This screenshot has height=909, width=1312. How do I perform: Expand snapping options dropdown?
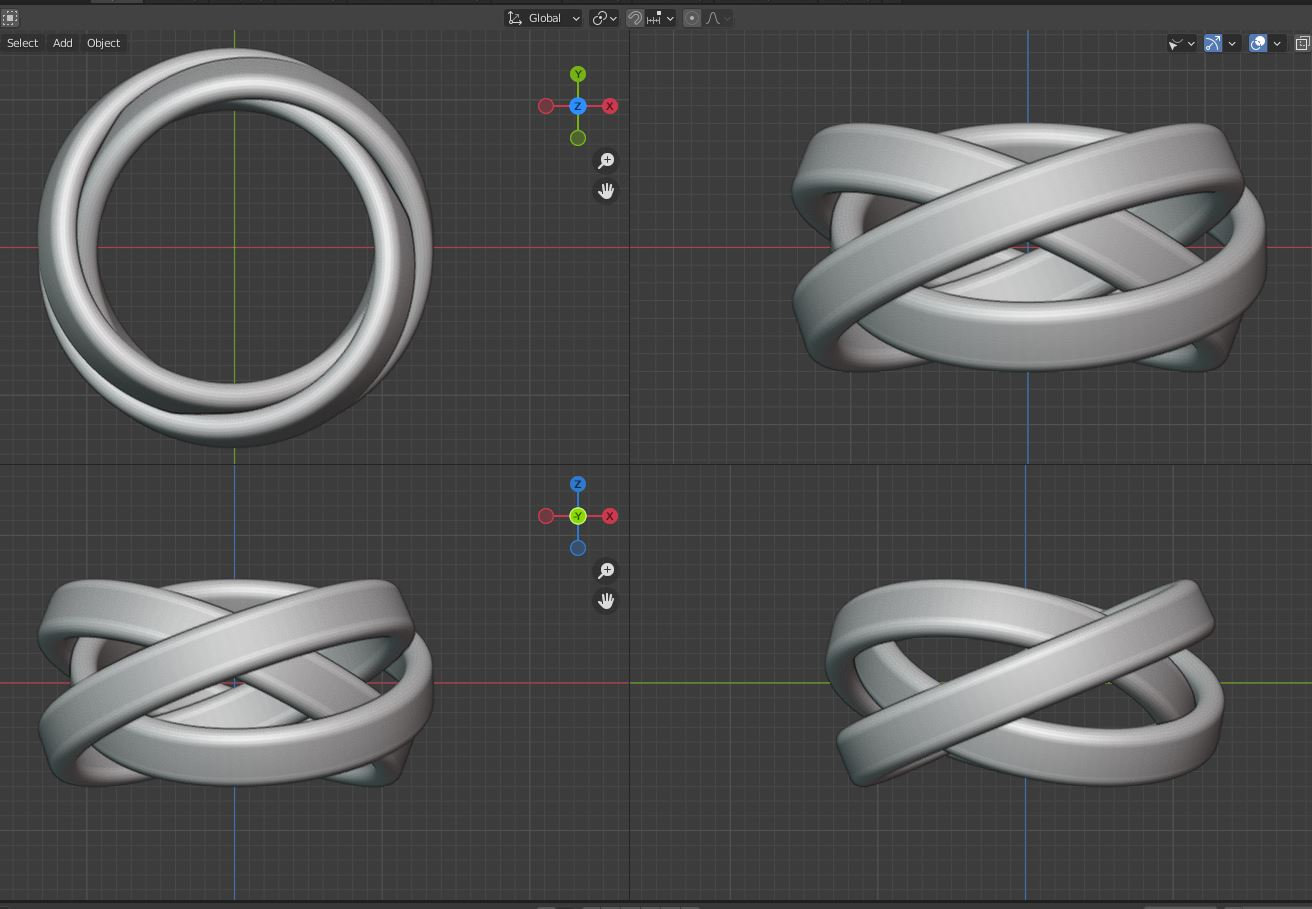661,18
